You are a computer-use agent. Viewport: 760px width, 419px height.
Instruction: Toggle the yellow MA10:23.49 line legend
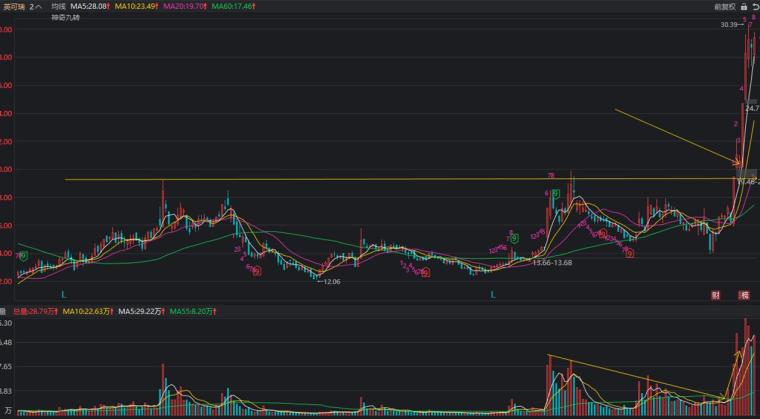[x=137, y=7]
